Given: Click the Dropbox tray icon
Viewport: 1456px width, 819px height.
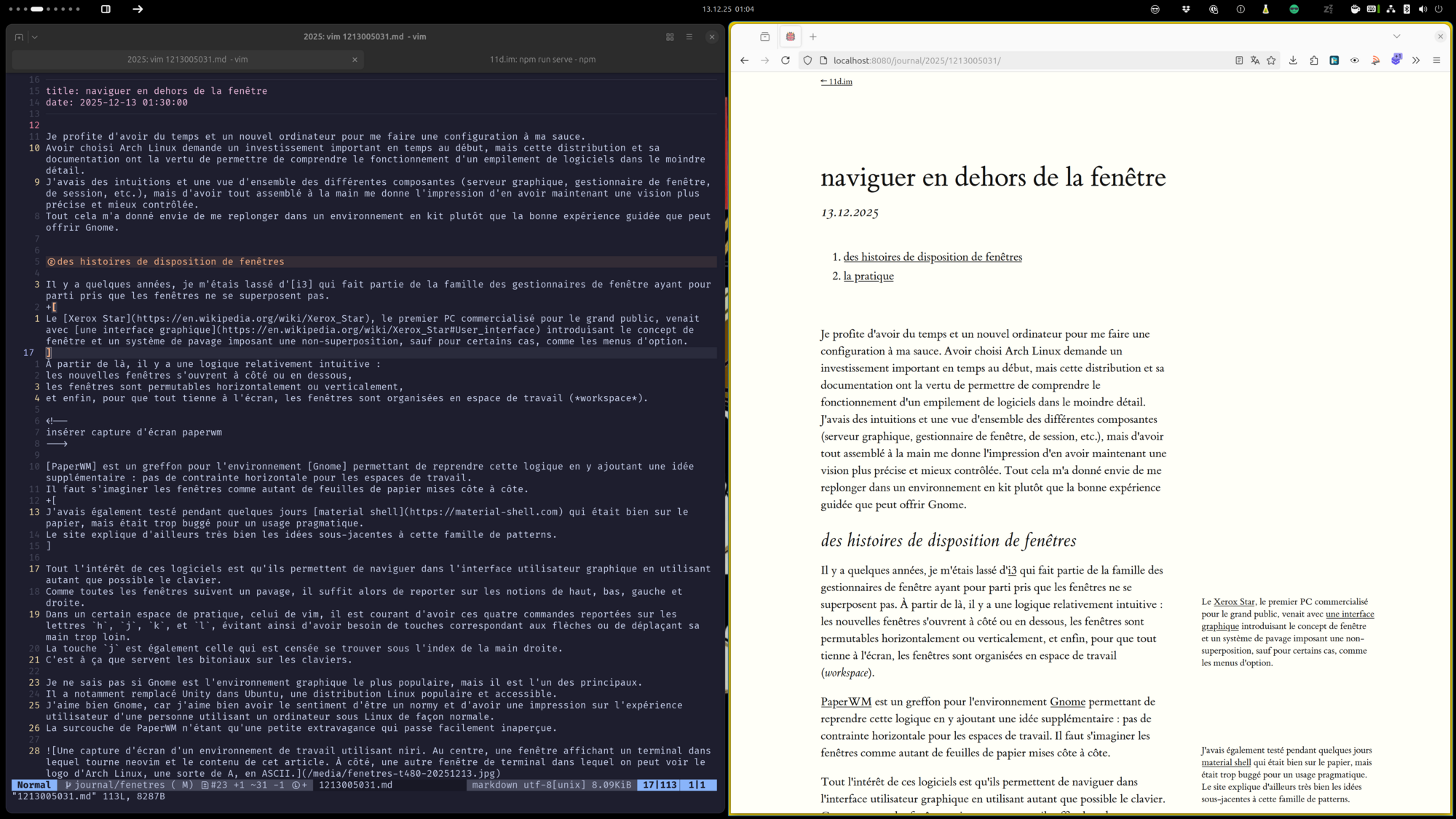Looking at the screenshot, I should click(x=1187, y=9).
